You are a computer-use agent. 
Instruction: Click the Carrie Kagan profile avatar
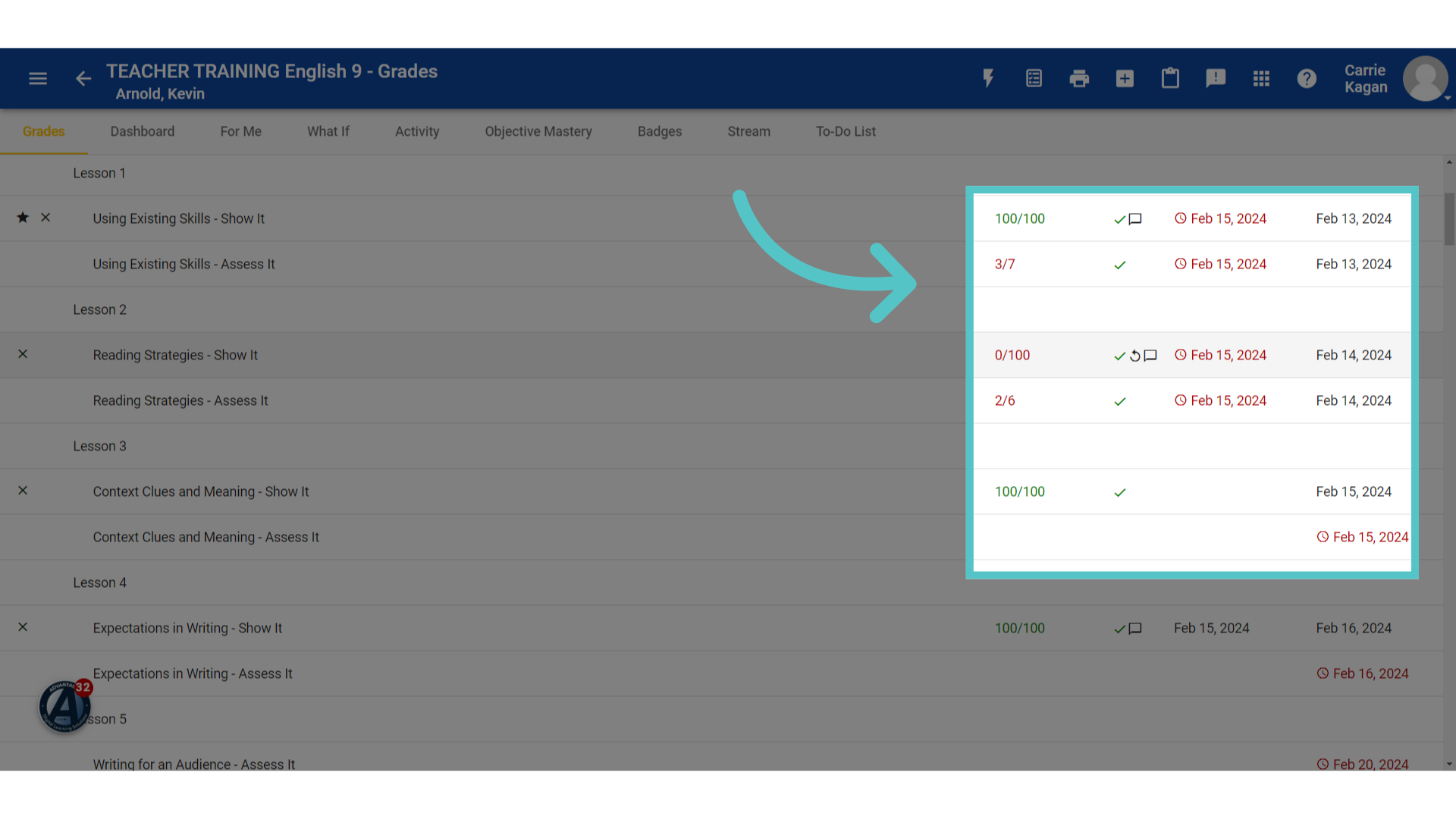coord(1425,78)
